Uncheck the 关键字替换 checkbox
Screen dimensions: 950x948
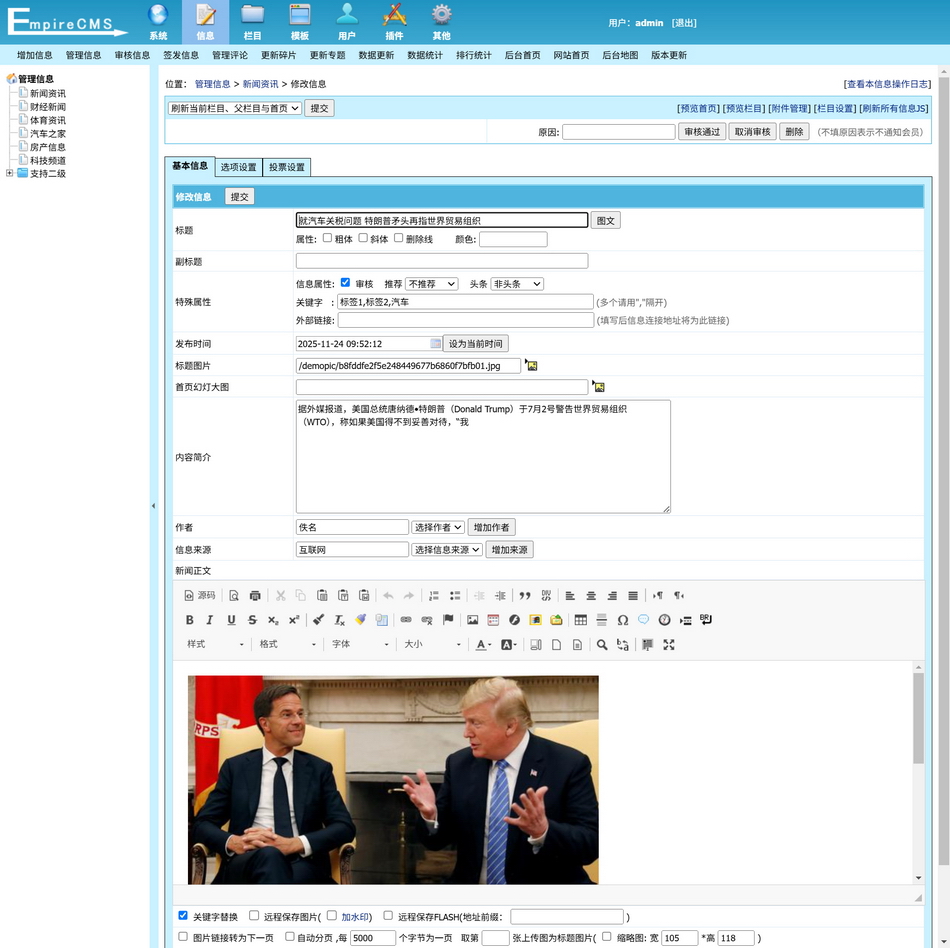183,915
